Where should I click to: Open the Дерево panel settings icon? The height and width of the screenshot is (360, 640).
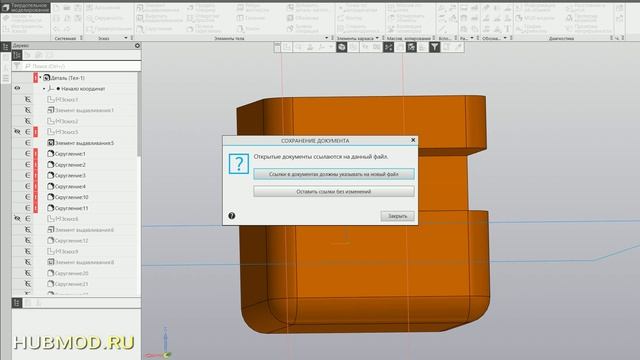coord(137,46)
